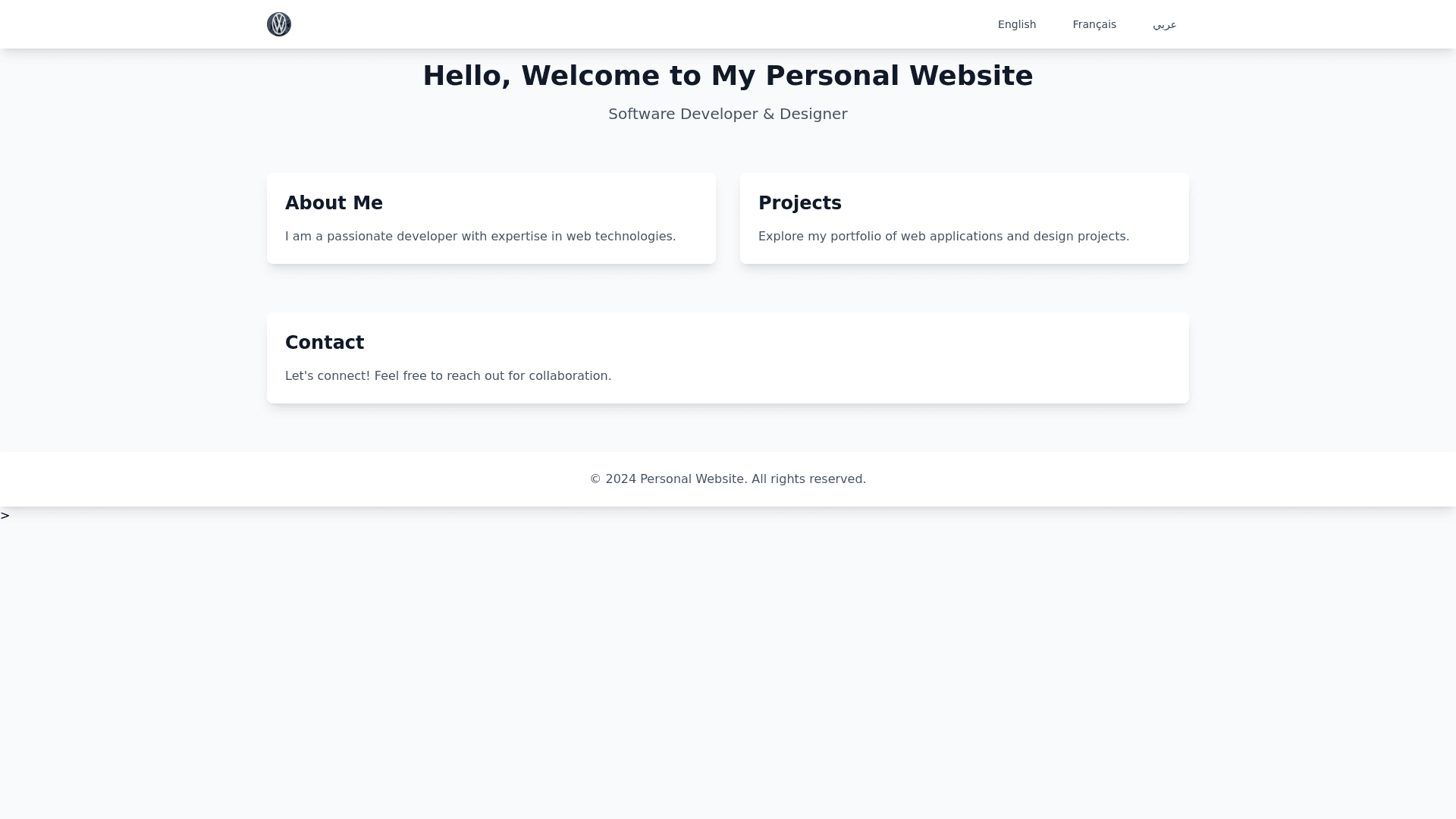1456x819 pixels.
Task: Click the stray '>' character below footer
Action: 5,516
